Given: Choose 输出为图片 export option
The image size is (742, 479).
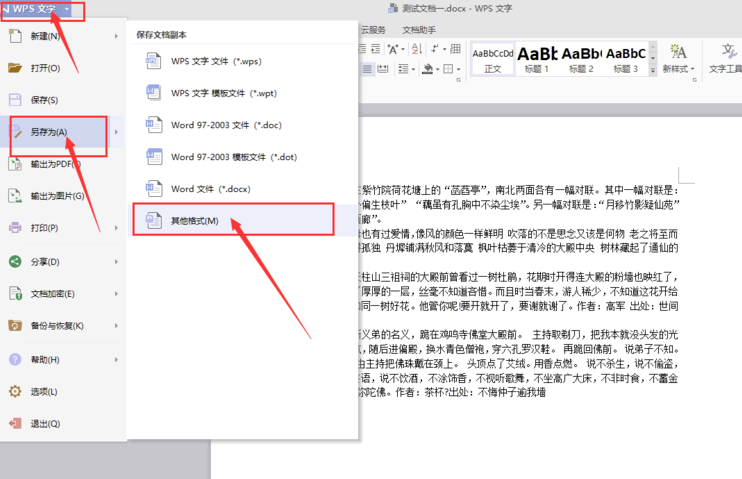Looking at the screenshot, I should (x=57, y=196).
